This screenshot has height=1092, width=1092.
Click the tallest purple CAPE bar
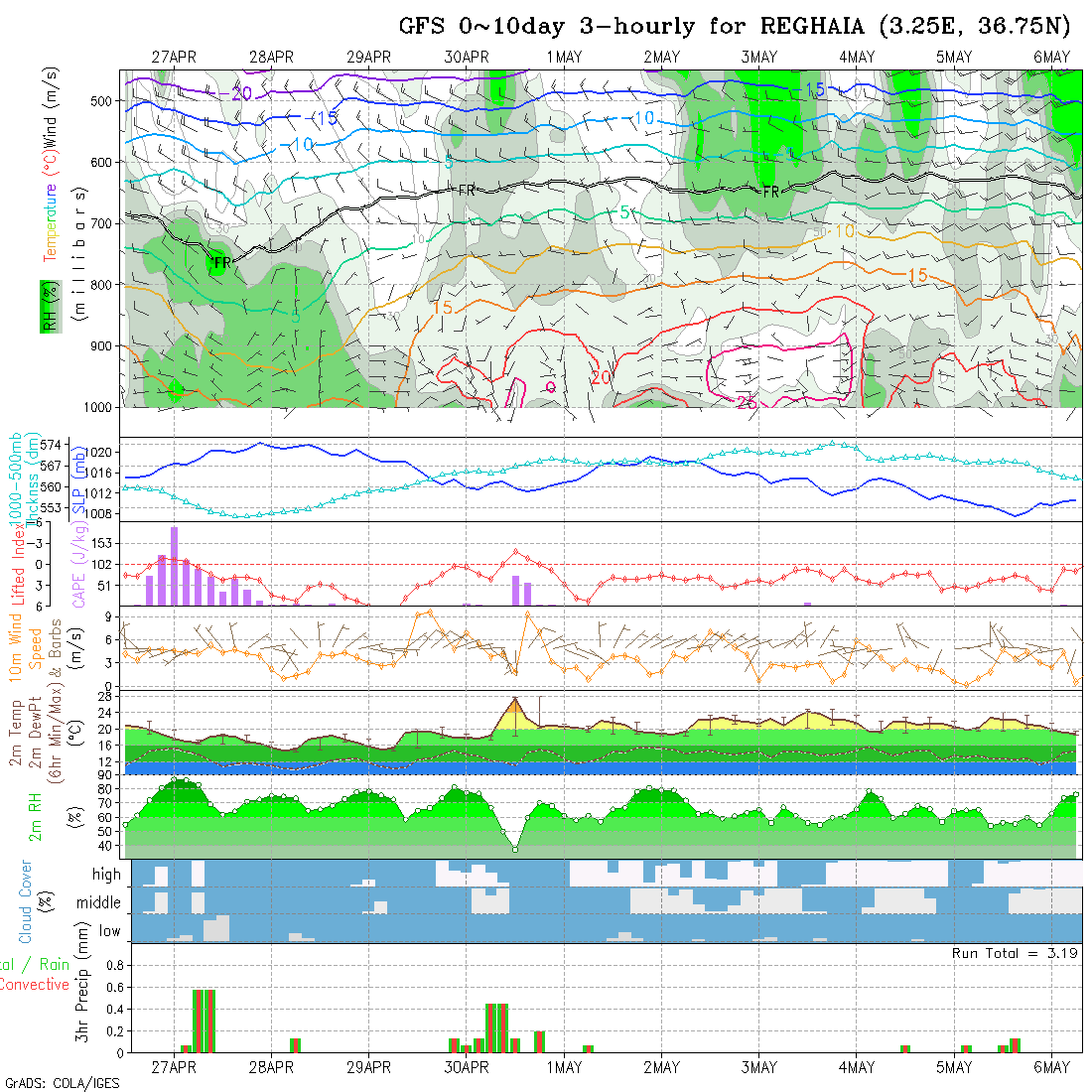tap(174, 566)
